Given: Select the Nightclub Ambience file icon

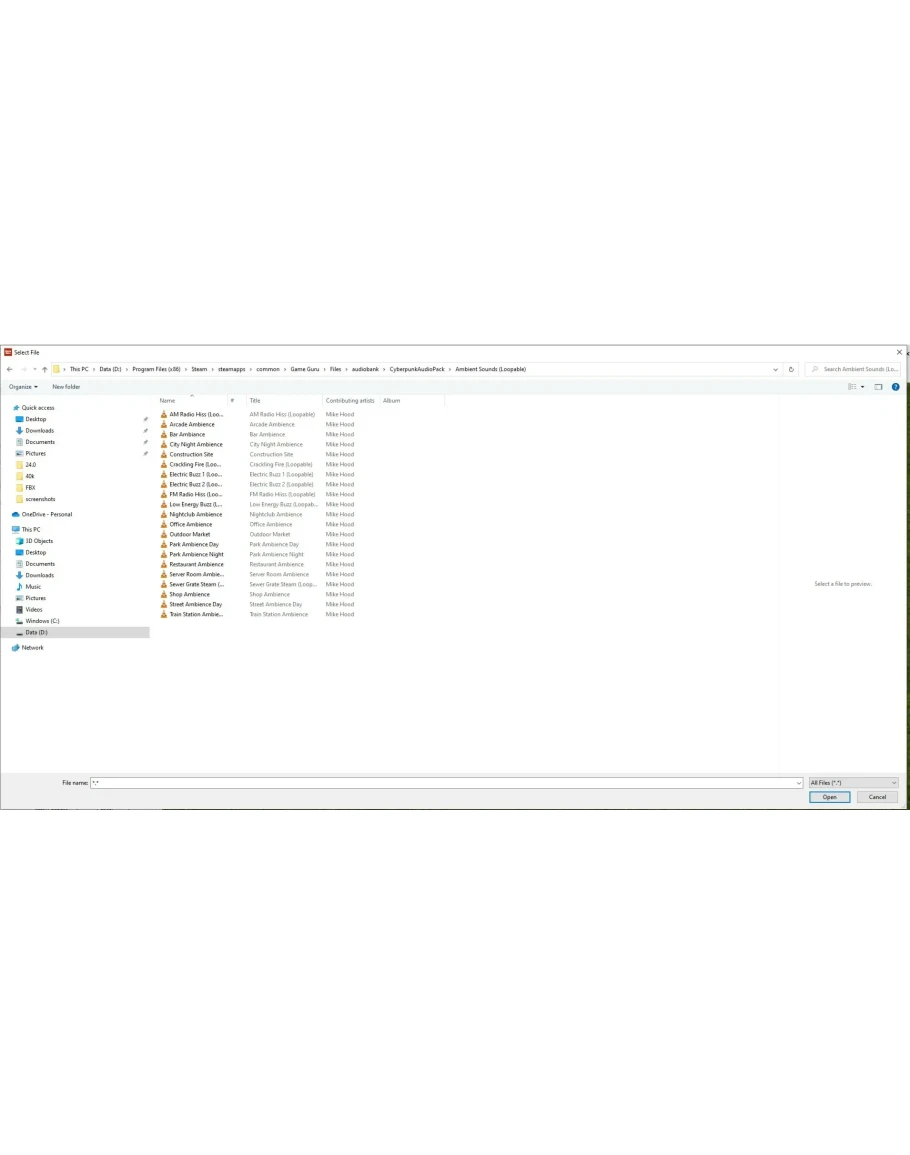Looking at the screenshot, I should point(164,514).
